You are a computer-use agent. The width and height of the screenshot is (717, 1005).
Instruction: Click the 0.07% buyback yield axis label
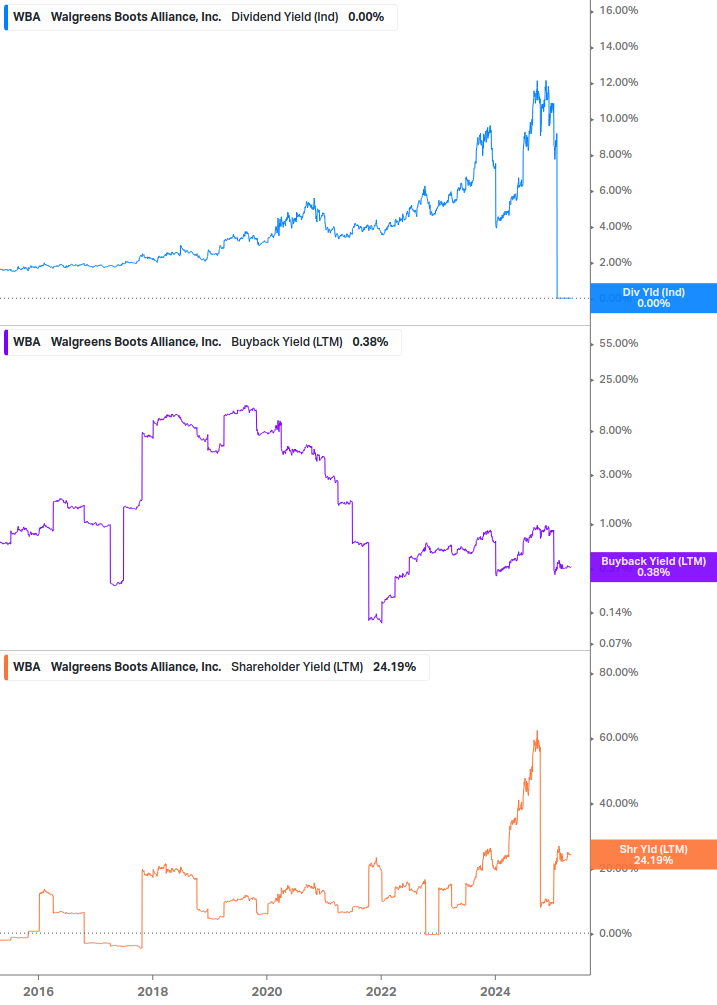pos(615,643)
